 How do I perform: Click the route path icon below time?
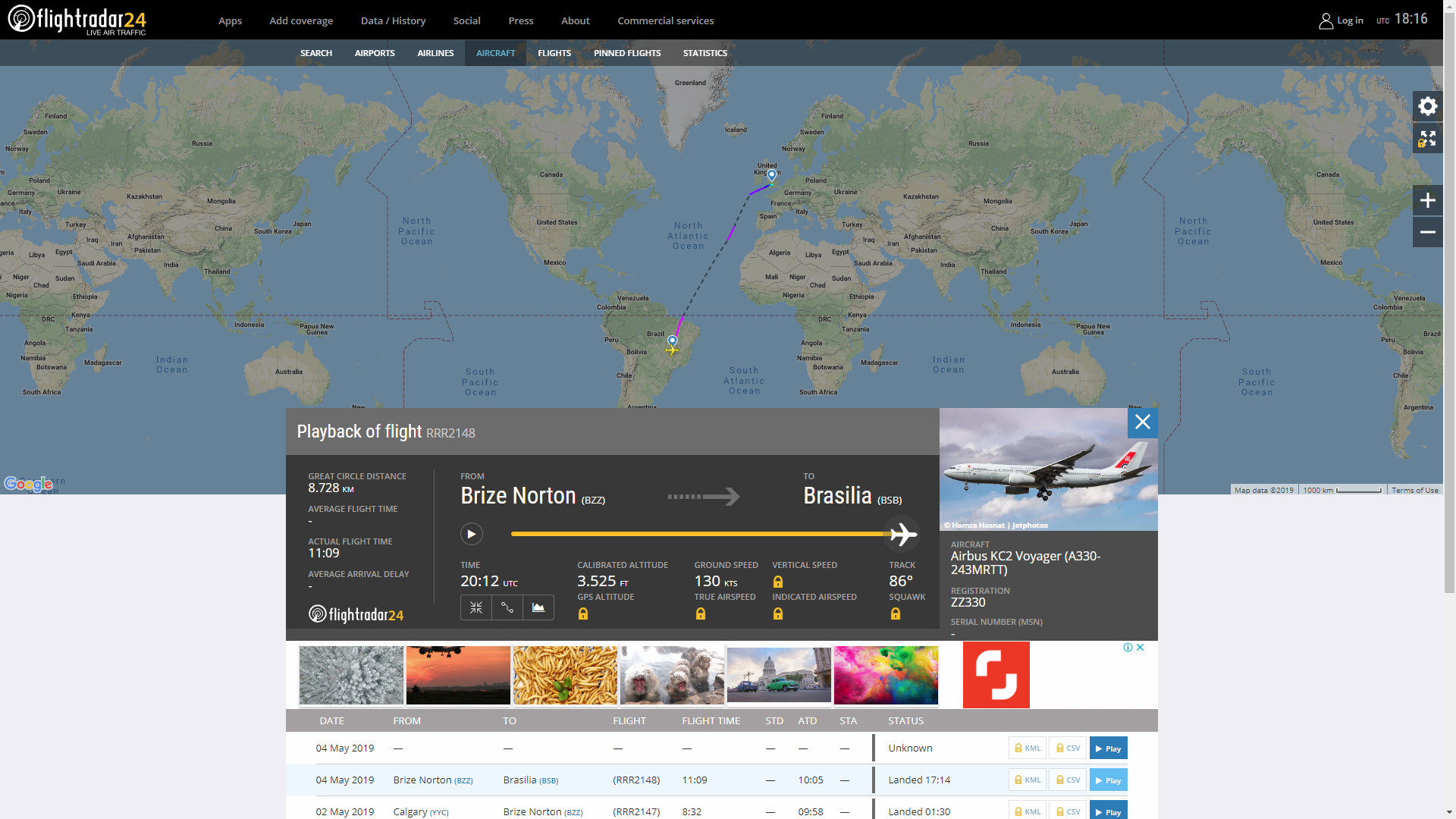point(507,607)
